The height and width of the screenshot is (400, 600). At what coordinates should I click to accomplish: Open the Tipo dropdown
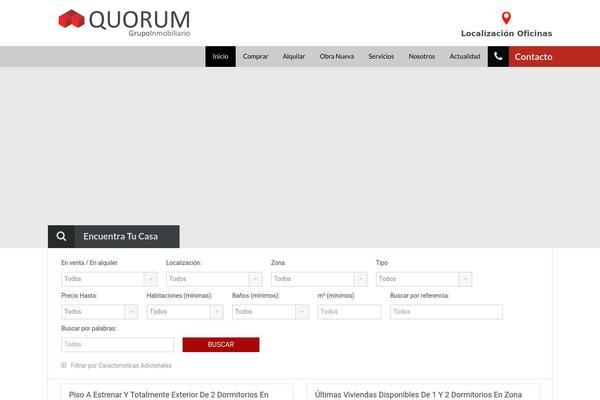(x=424, y=279)
